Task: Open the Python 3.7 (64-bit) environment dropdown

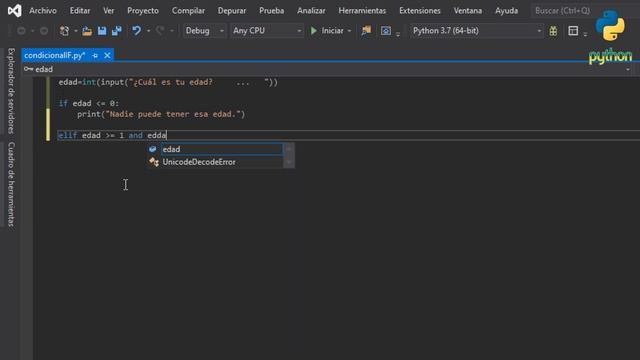Action: [x=476, y=31]
